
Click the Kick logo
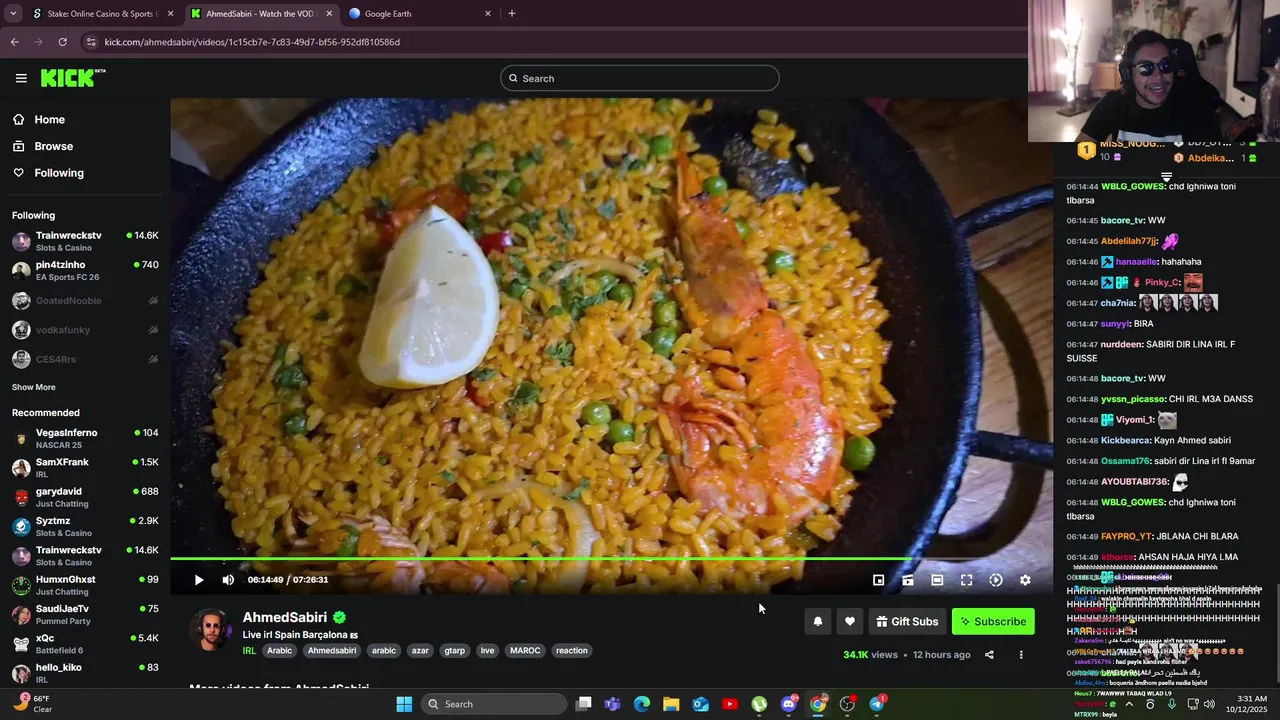[x=72, y=78]
